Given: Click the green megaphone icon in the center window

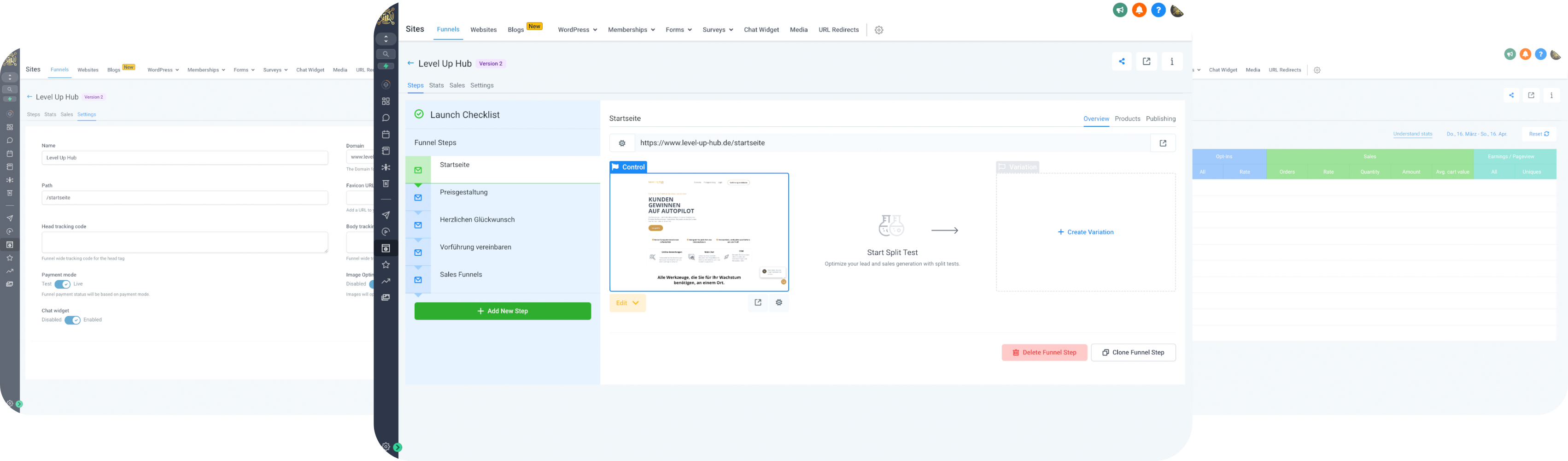Looking at the screenshot, I should click(1120, 10).
